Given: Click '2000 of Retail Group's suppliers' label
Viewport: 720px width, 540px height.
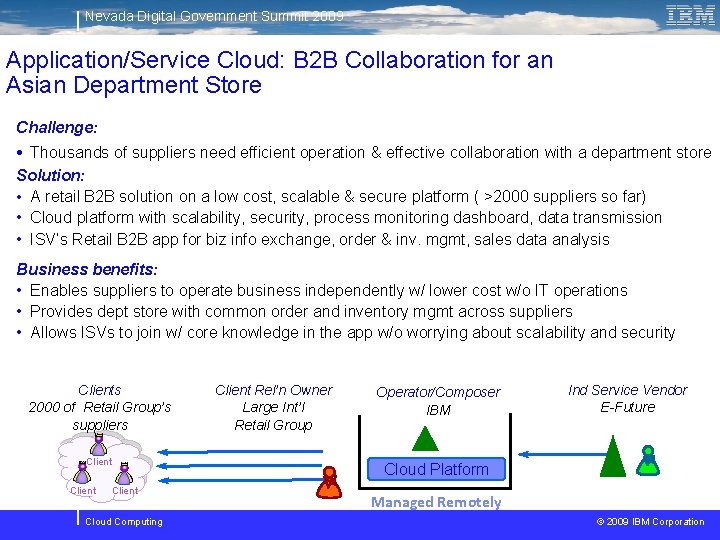Looking at the screenshot, I should pos(100,416).
